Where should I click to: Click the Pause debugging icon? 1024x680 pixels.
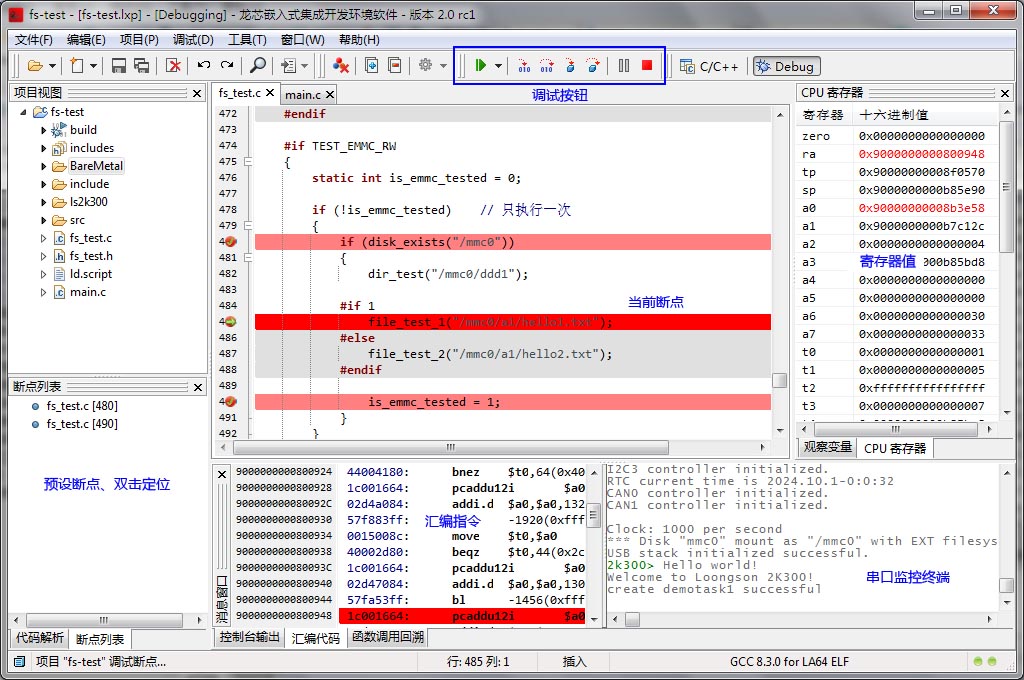pos(624,66)
